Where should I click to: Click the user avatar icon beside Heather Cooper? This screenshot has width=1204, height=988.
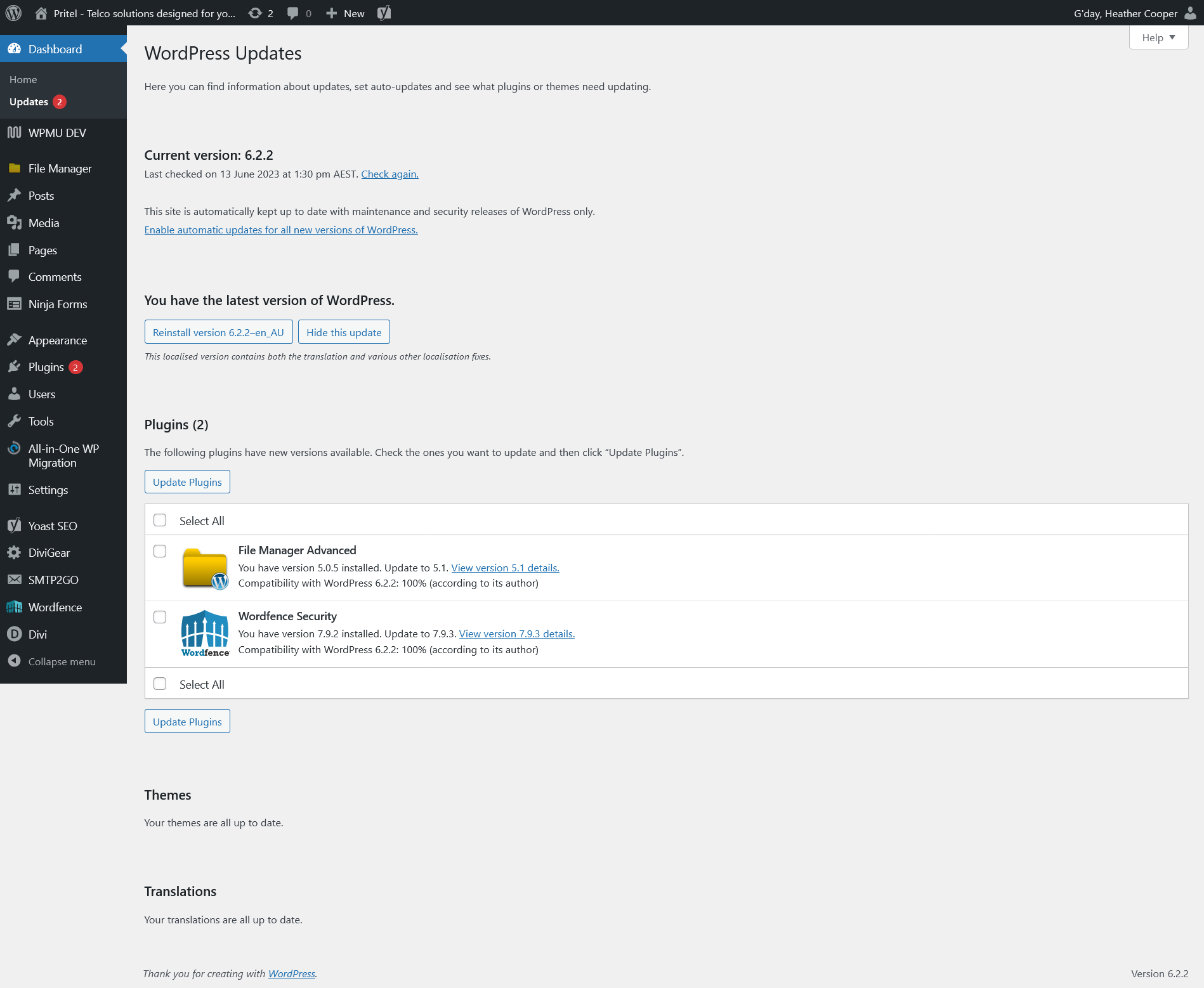[x=1190, y=13]
